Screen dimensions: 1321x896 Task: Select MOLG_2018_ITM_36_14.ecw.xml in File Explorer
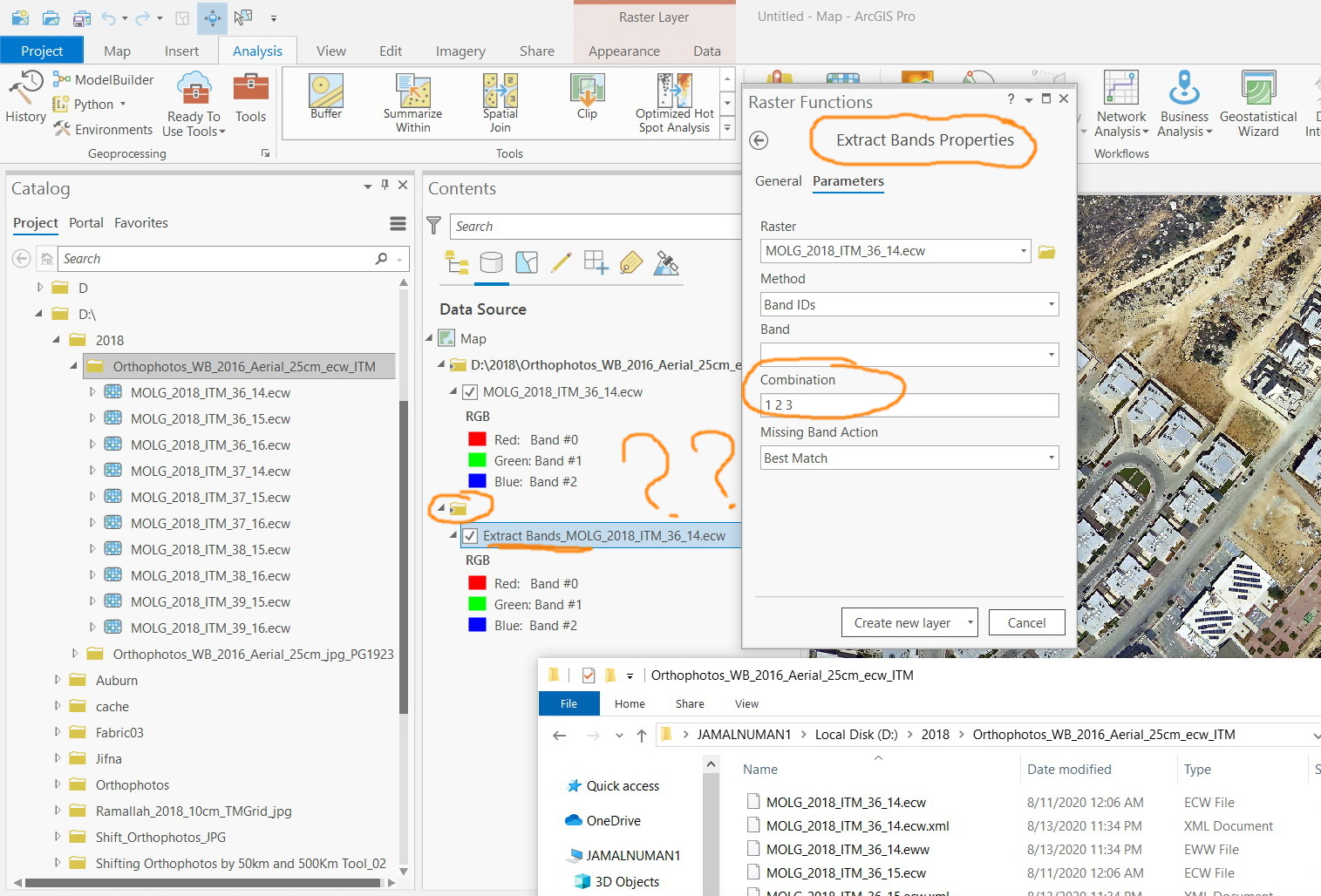[857, 825]
